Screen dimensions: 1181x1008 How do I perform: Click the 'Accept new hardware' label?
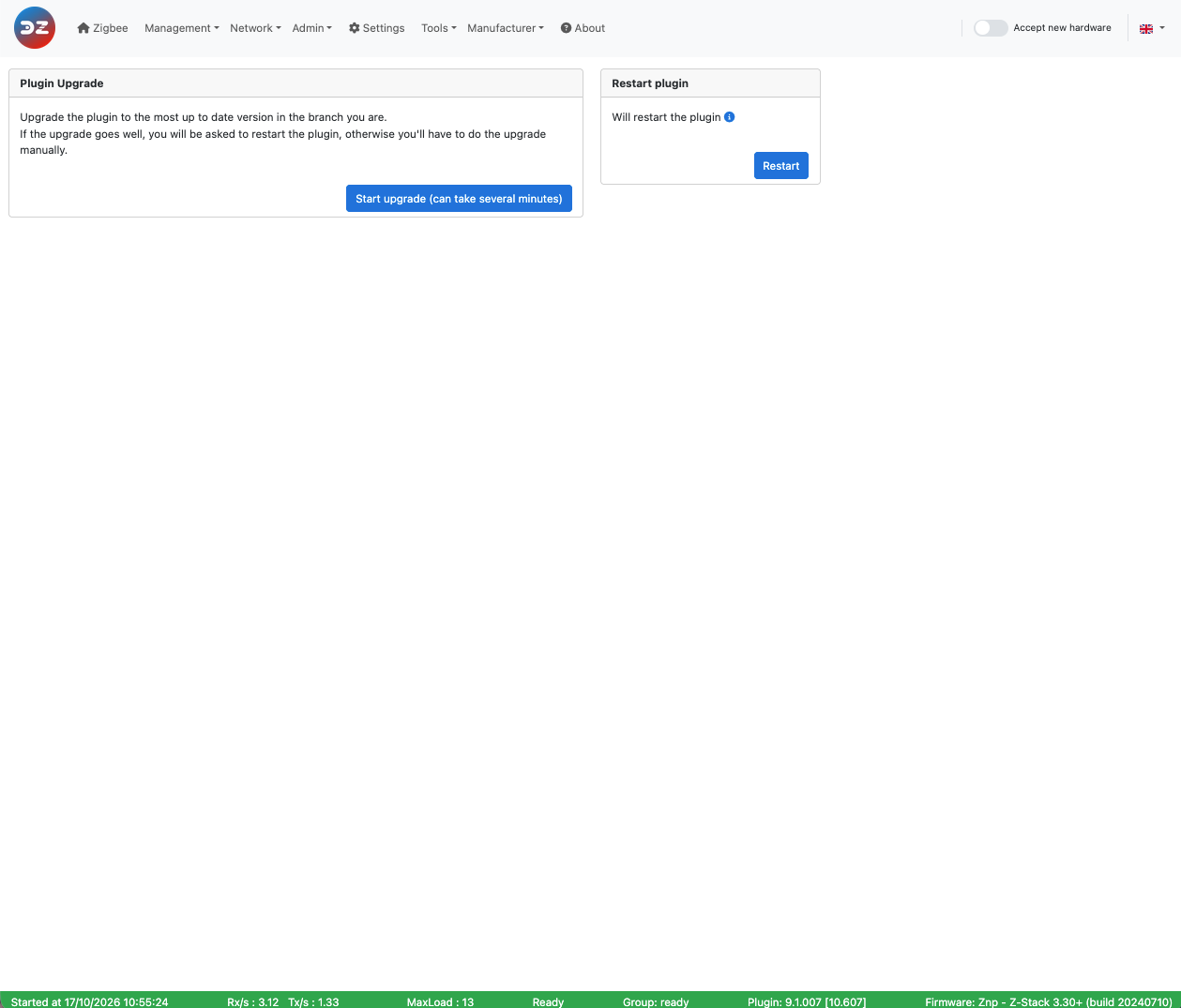[1062, 28]
